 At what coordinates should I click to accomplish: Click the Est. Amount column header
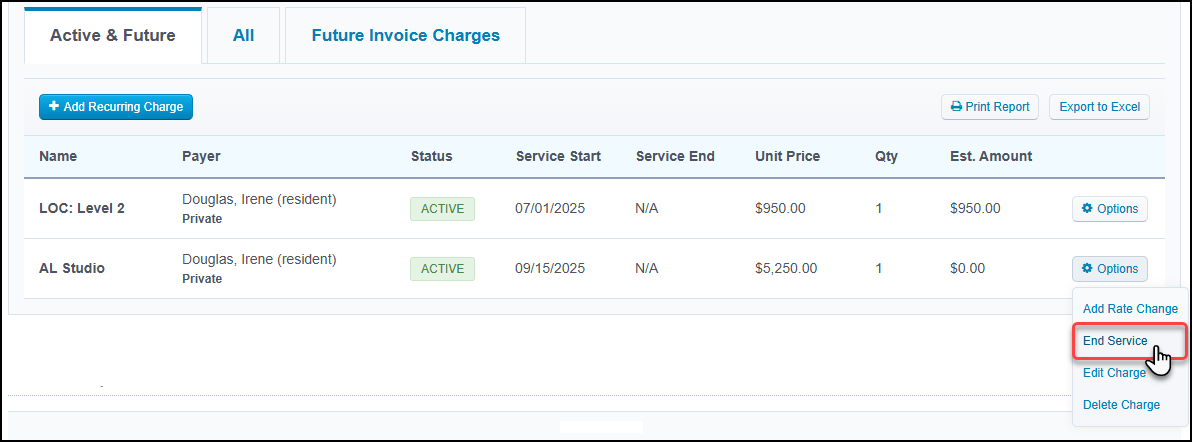pyautogui.click(x=991, y=157)
